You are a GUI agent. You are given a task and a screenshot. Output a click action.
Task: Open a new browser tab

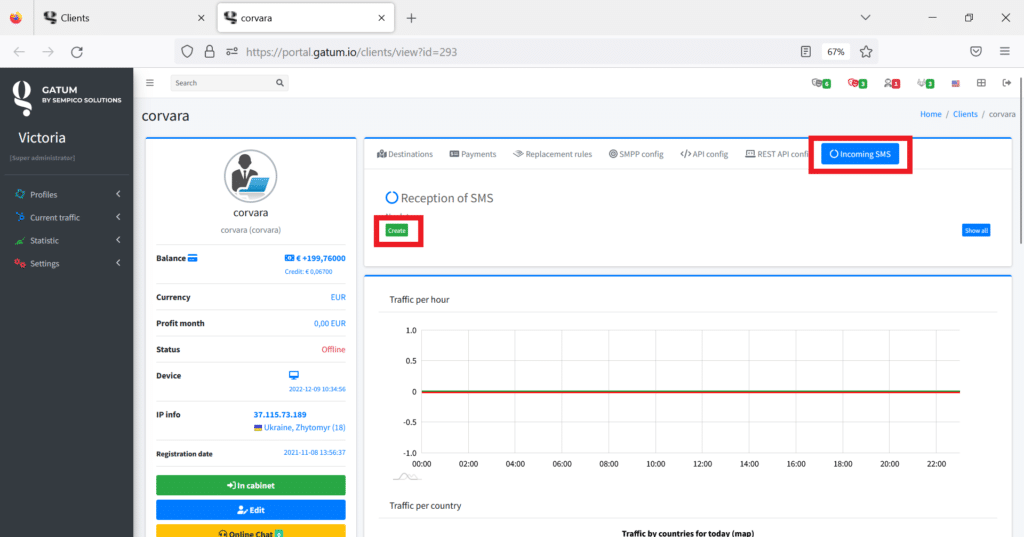[x=411, y=18]
